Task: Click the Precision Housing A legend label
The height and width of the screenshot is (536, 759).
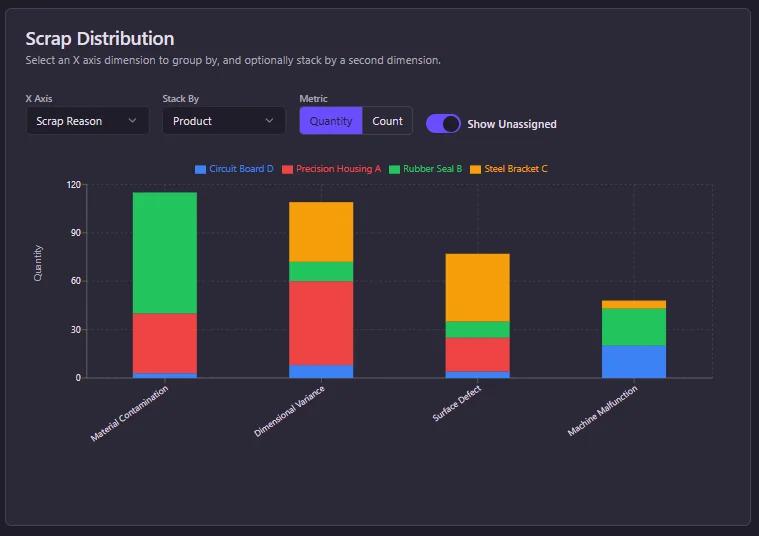Action: (x=338, y=169)
